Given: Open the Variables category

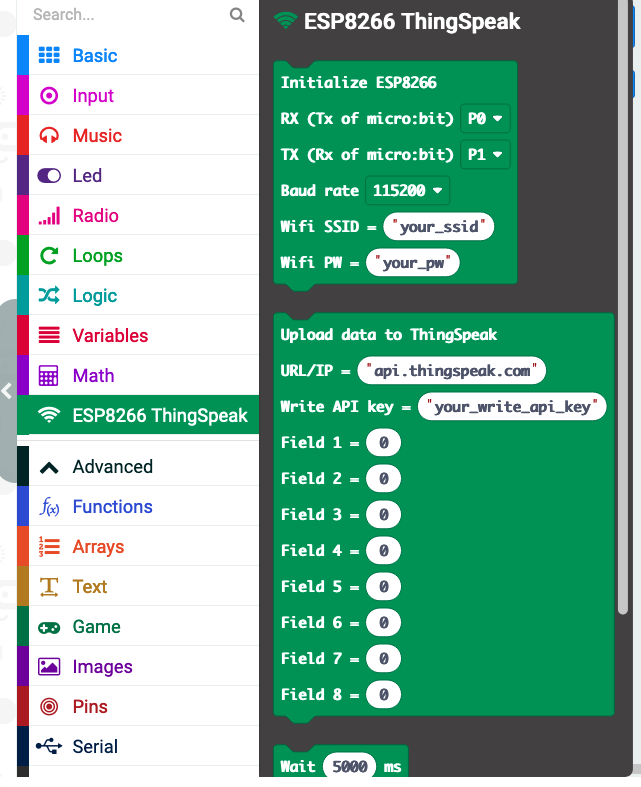Looking at the screenshot, I should point(110,336).
